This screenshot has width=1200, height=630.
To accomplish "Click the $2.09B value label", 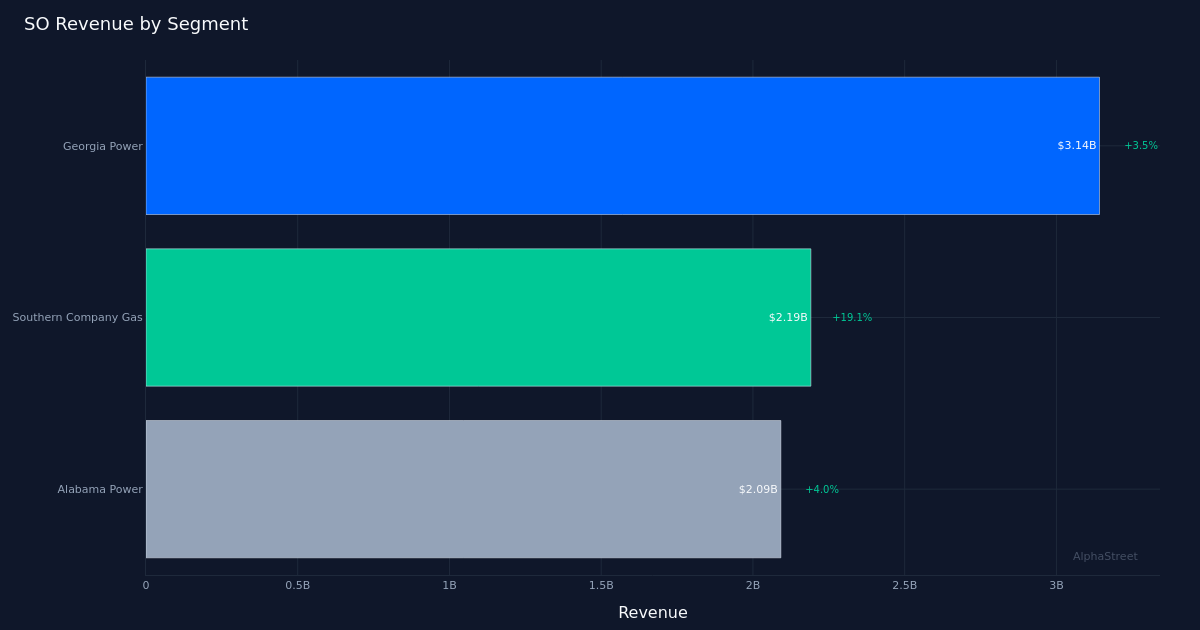I will (757, 489).
